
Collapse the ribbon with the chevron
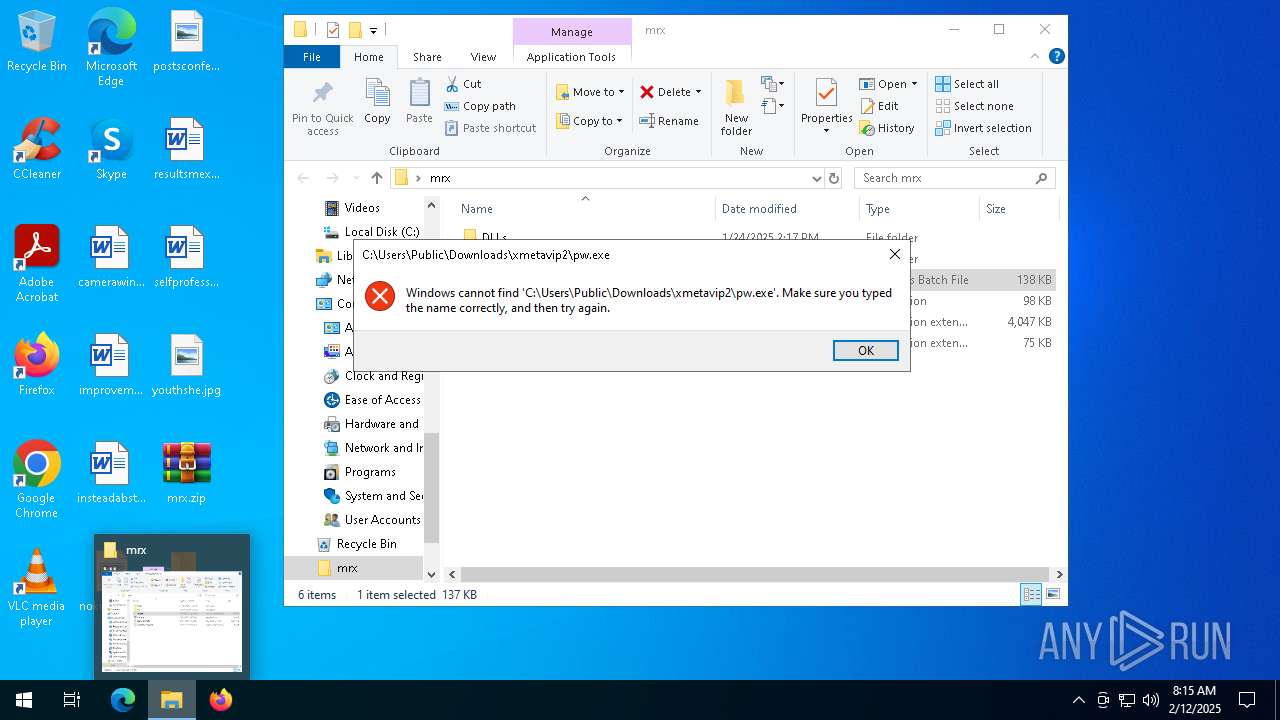point(1035,57)
